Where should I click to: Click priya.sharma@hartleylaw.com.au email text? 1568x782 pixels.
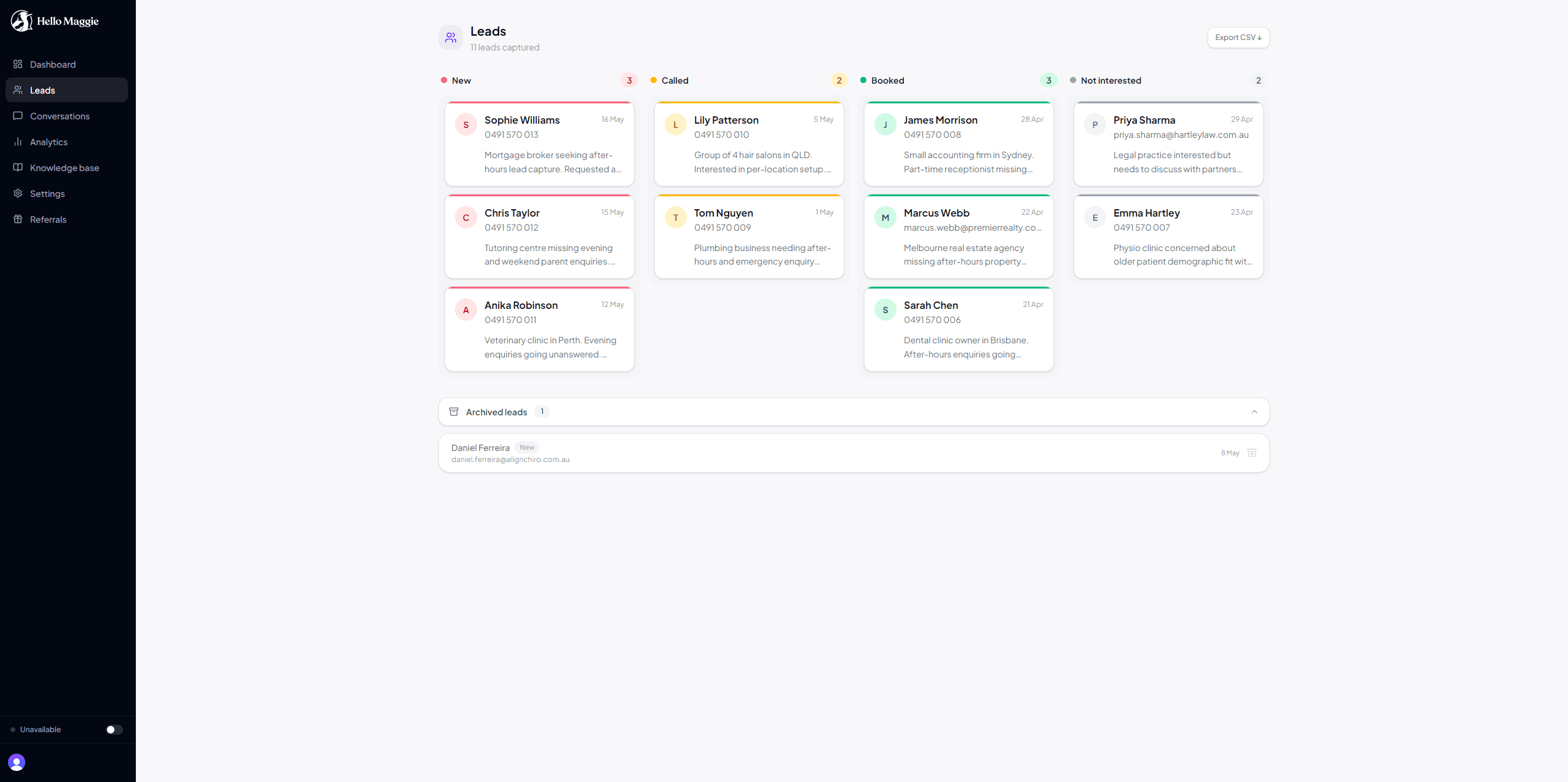pos(1181,135)
